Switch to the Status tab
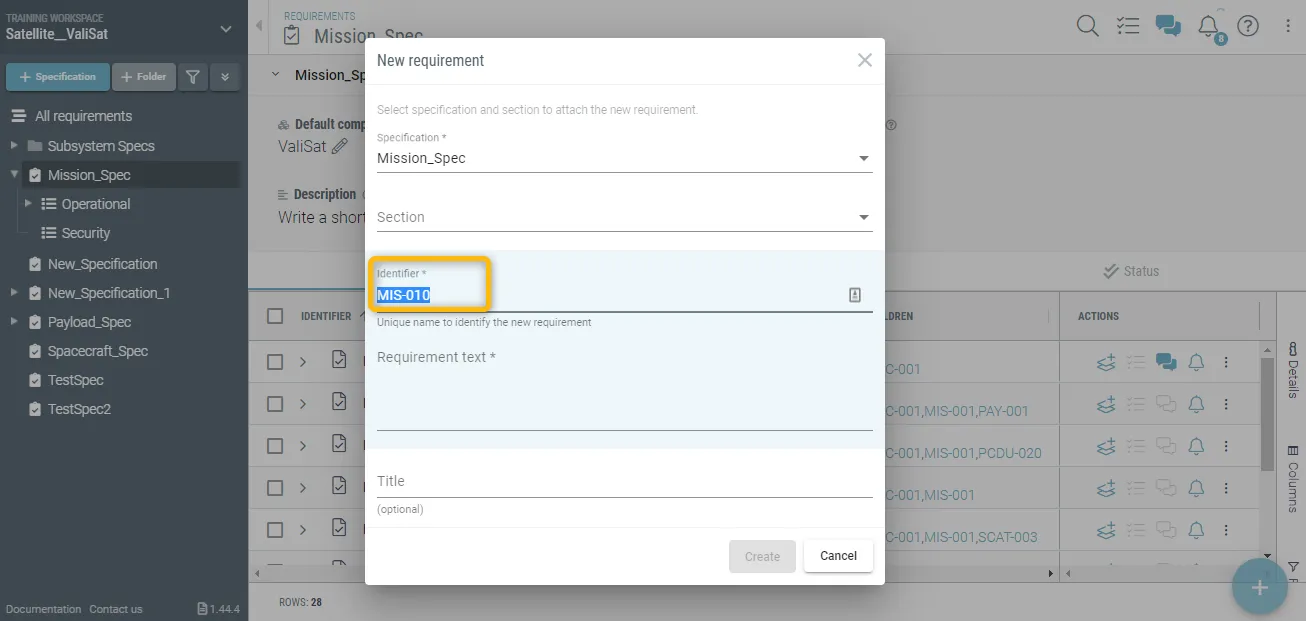 (x=1131, y=271)
